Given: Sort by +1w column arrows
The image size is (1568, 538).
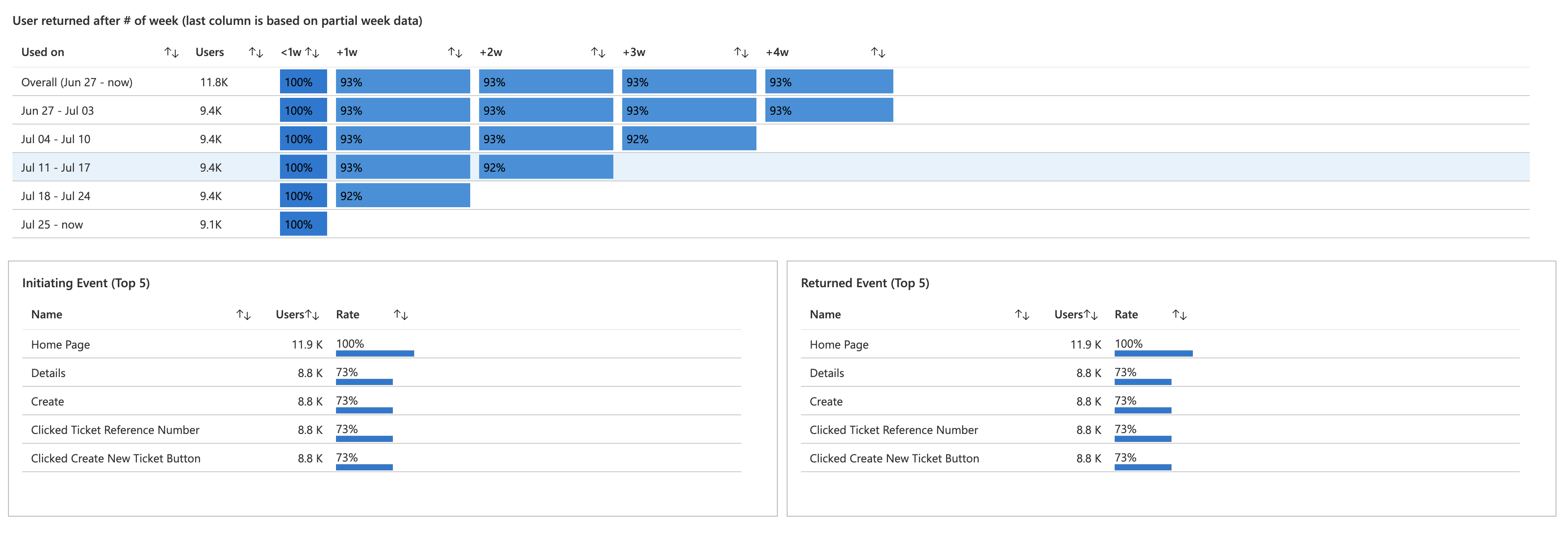Looking at the screenshot, I should click(455, 52).
